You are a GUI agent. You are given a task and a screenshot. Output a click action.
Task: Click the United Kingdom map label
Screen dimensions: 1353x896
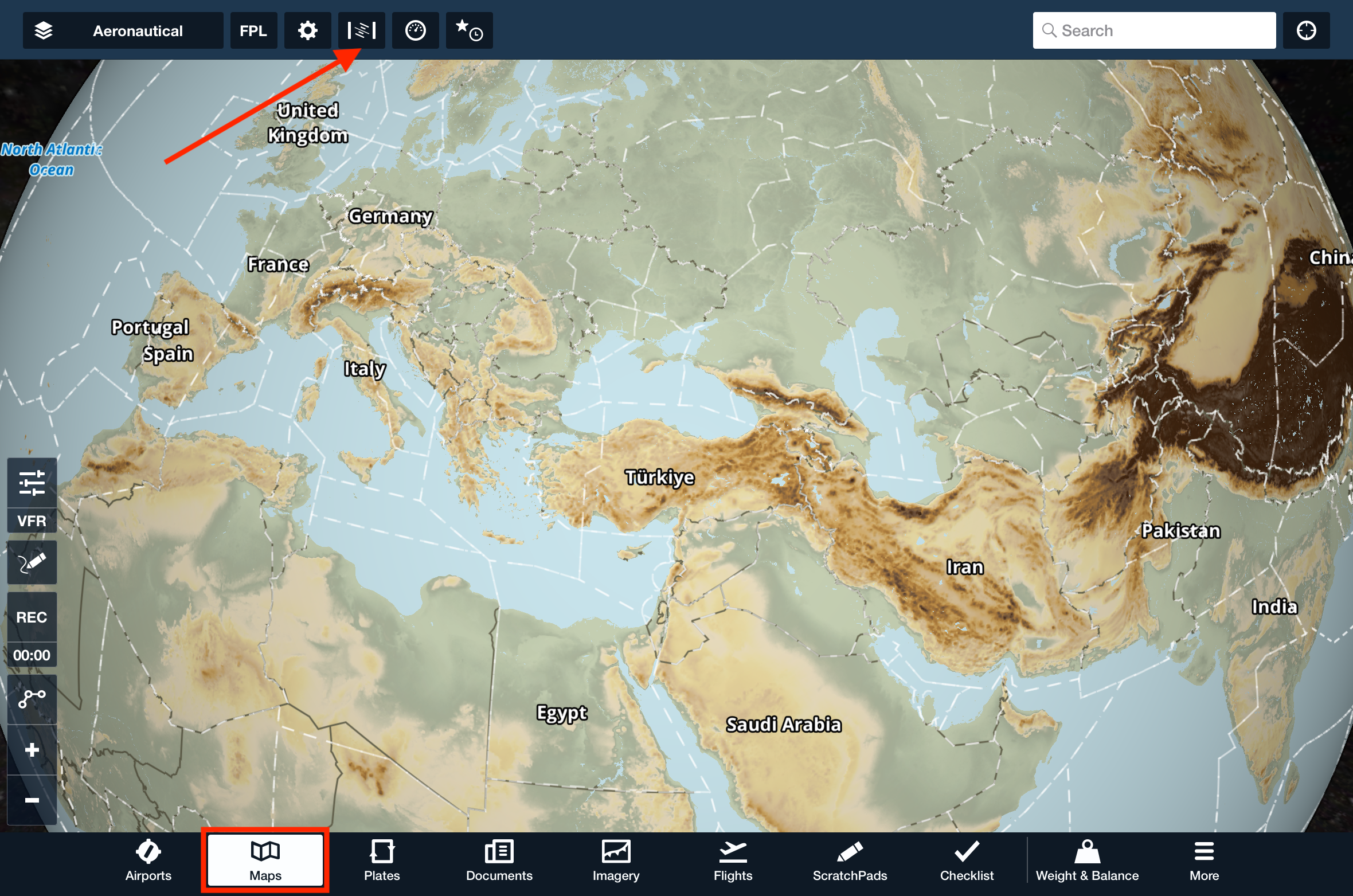(x=308, y=123)
